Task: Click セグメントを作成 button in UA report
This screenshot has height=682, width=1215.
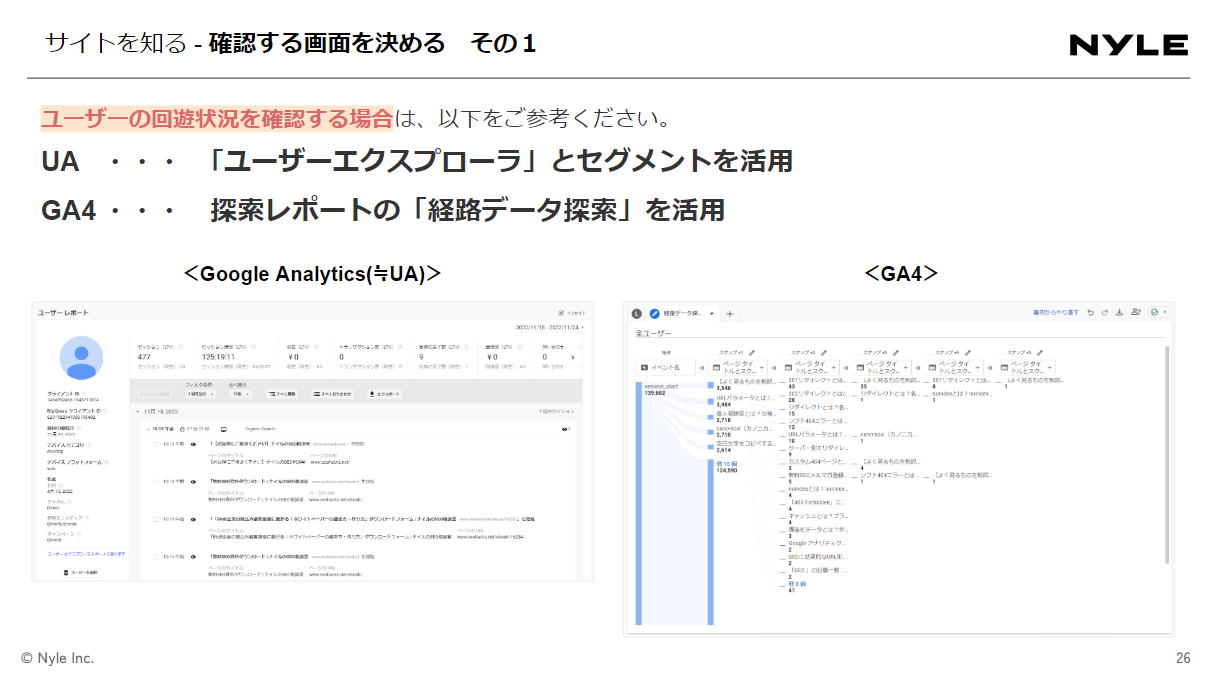Action: [x=155, y=394]
